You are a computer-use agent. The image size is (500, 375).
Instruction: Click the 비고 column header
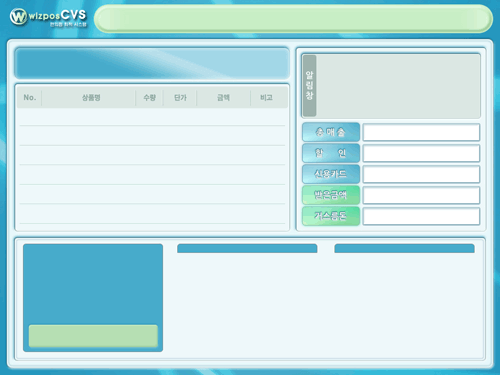pos(266,98)
